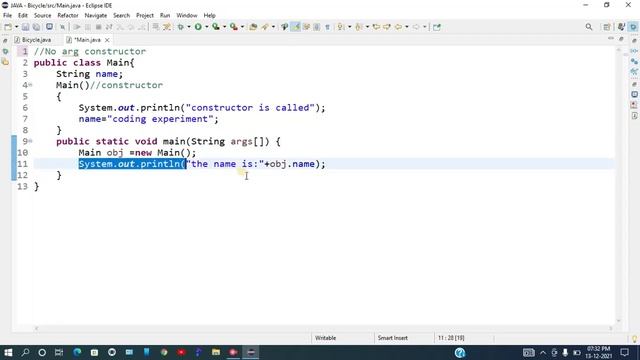This screenshot has width=640, height=360.
Task: Collapse main method fold at line 9
Action: point(31,141)
